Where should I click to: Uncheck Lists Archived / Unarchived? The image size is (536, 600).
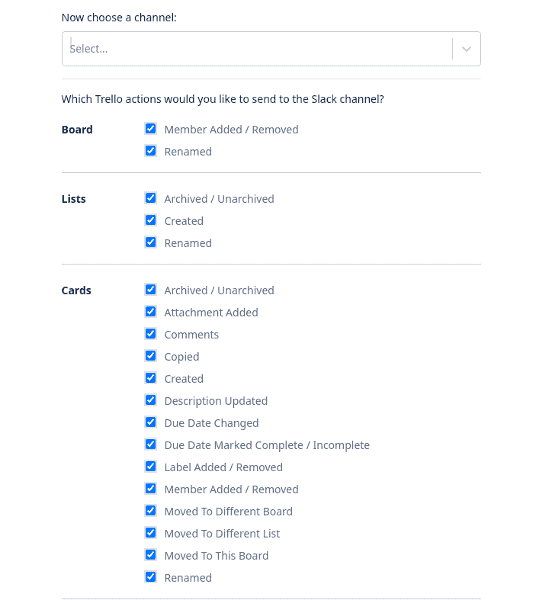151,198
